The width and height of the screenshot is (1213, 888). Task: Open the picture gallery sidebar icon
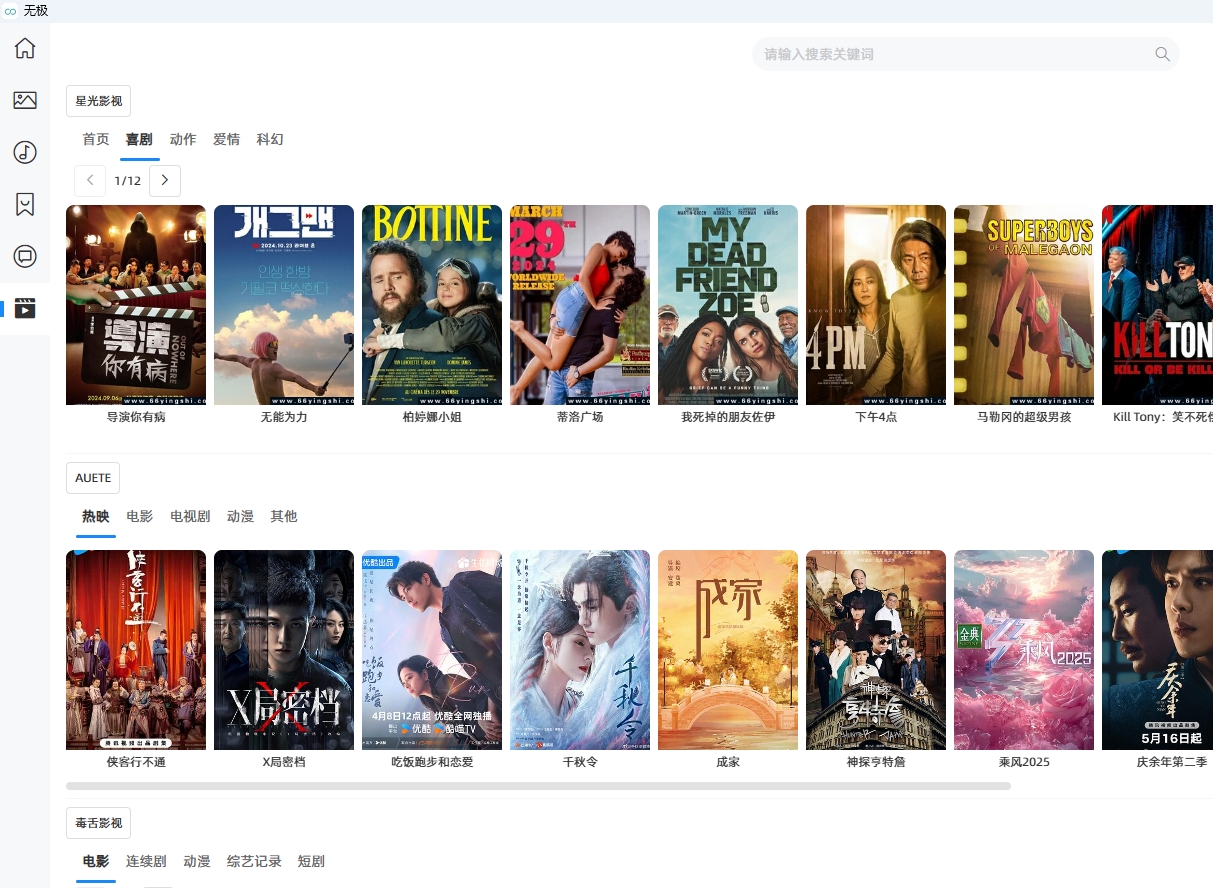pyautogui.click(x=25, y=100)
